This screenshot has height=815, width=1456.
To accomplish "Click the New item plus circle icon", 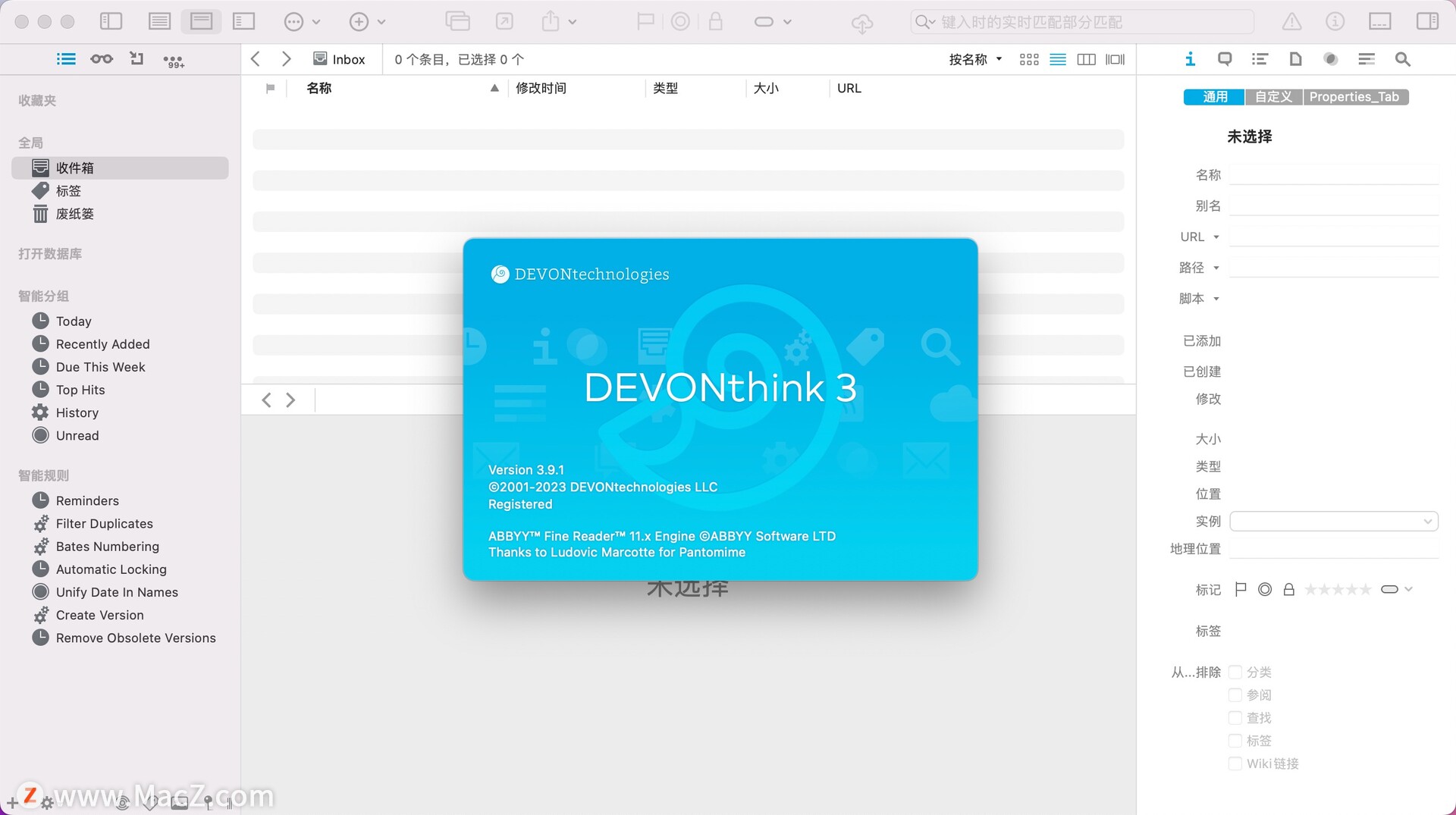I will (359, 22).
